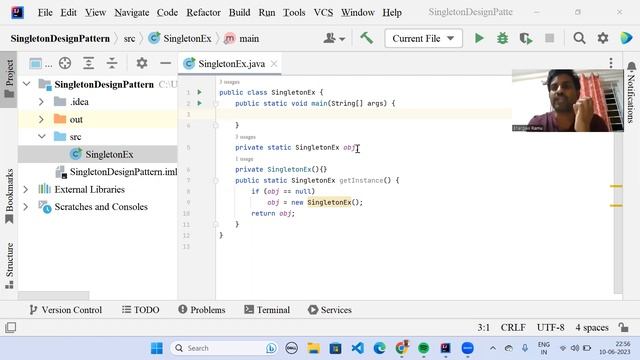
Task: Open IDE settings gear in top toolbar
Action: pos(603,38)
